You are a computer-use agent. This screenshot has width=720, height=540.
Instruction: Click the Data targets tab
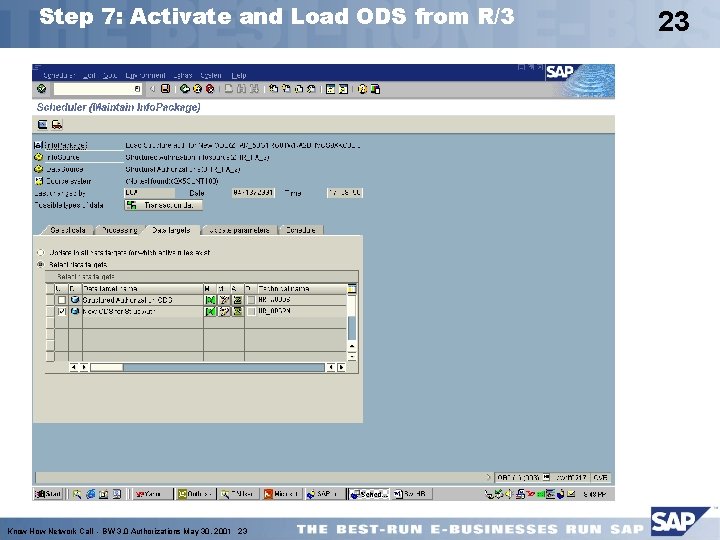(x=171, y=230)
